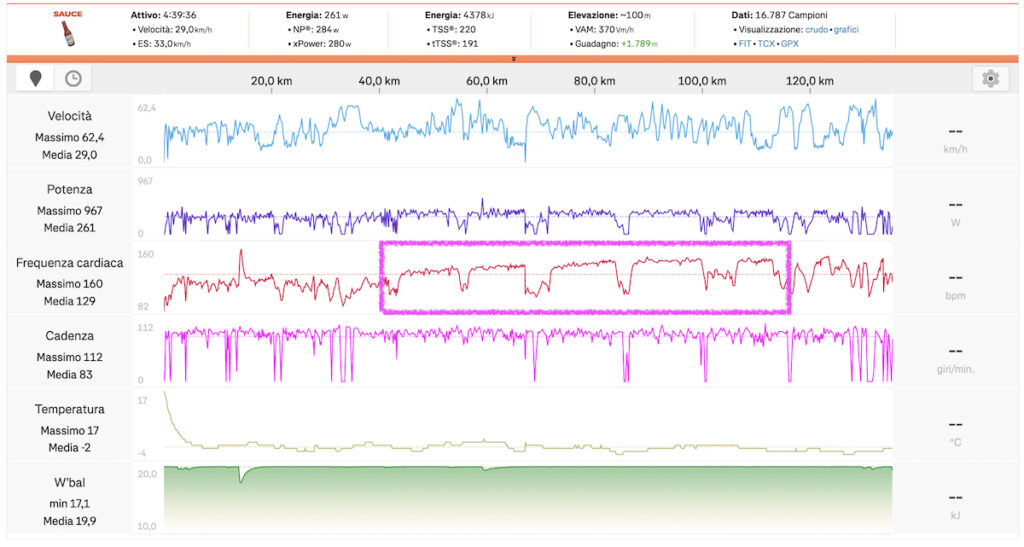The width and height of the screenshot is (1024, 547).
Task: Select the Temperatura chart row label
Action: [x=69, y=409]
